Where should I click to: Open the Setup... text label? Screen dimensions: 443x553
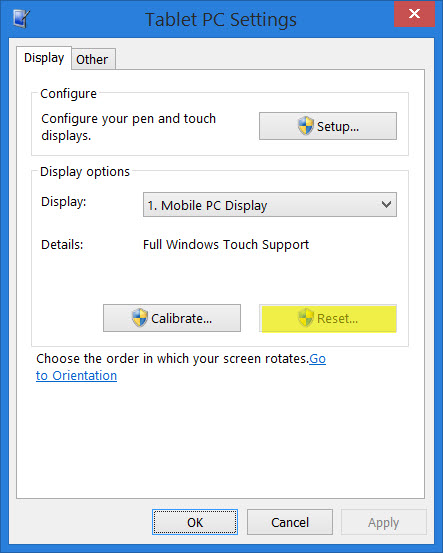338,127
